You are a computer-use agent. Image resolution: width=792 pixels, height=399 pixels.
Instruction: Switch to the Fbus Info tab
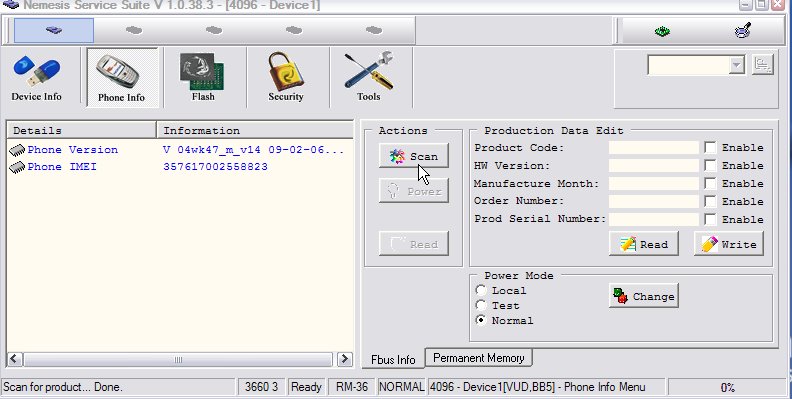pos(393,360)
